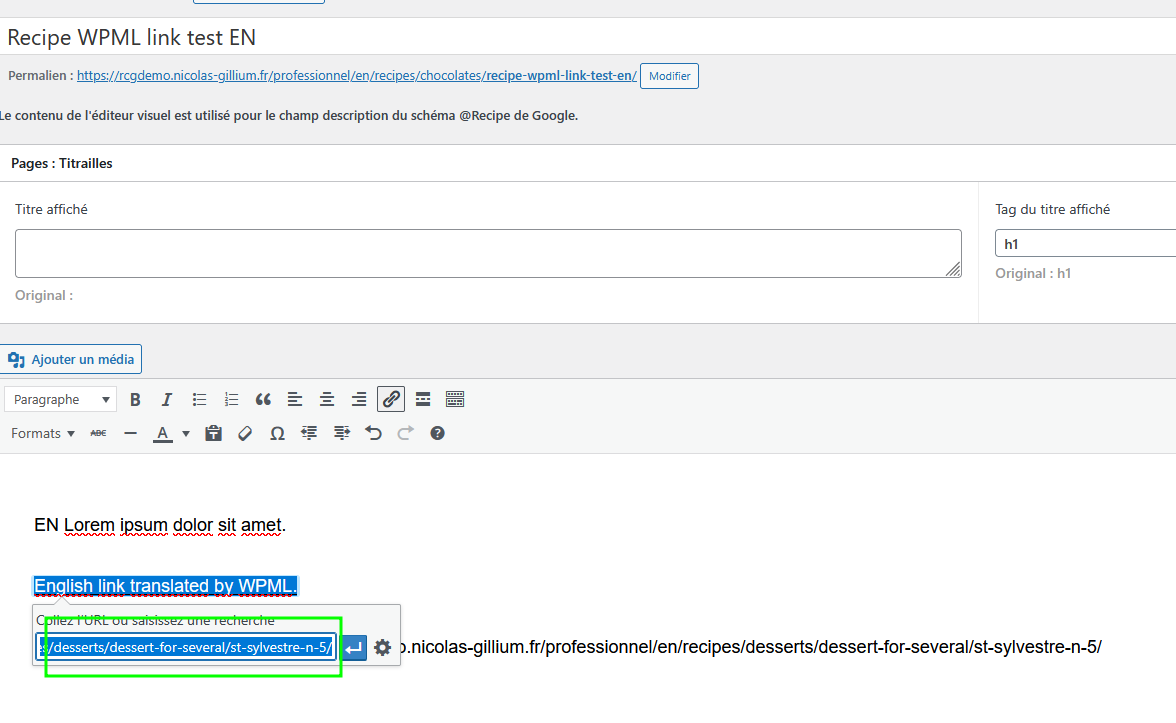Insert a horizontal line
The image size is (1176, 723).
pyautogui.click(x=130, y=434)
